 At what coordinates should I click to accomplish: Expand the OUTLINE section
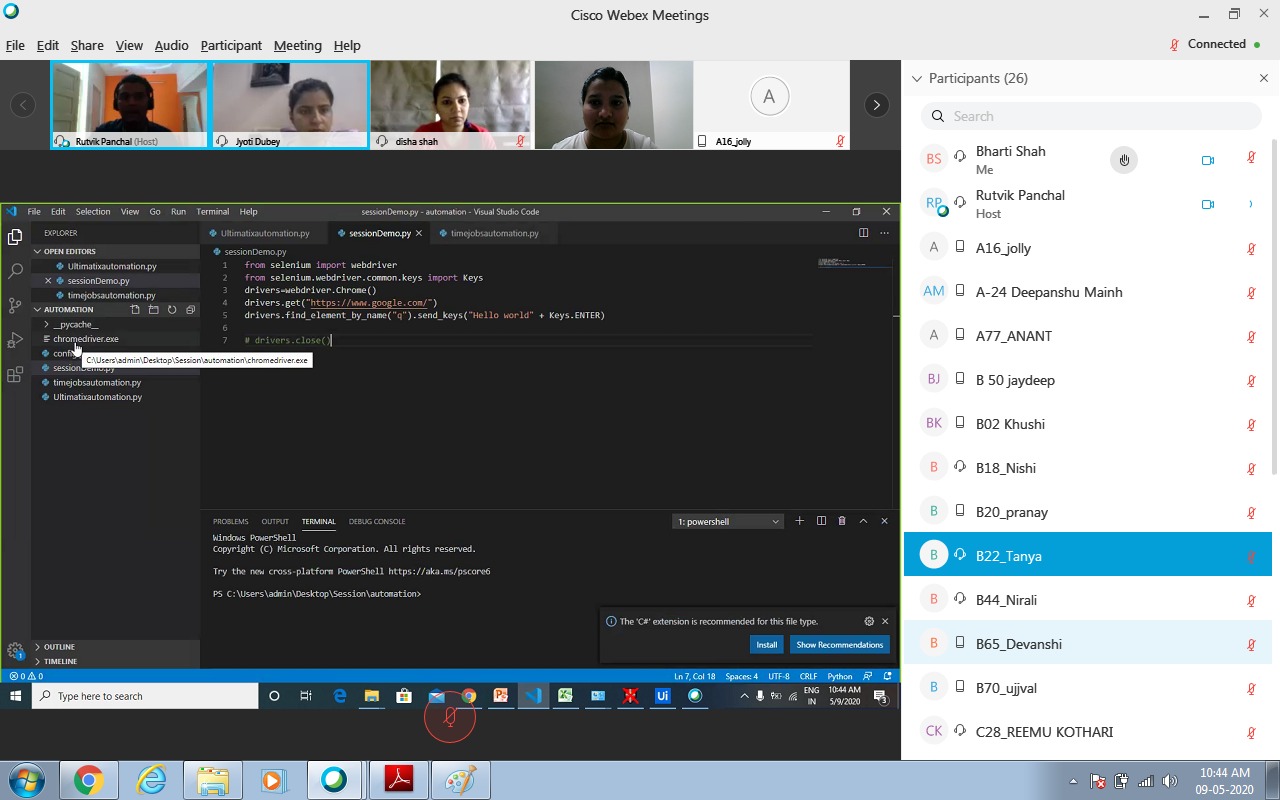pos(59,647)
